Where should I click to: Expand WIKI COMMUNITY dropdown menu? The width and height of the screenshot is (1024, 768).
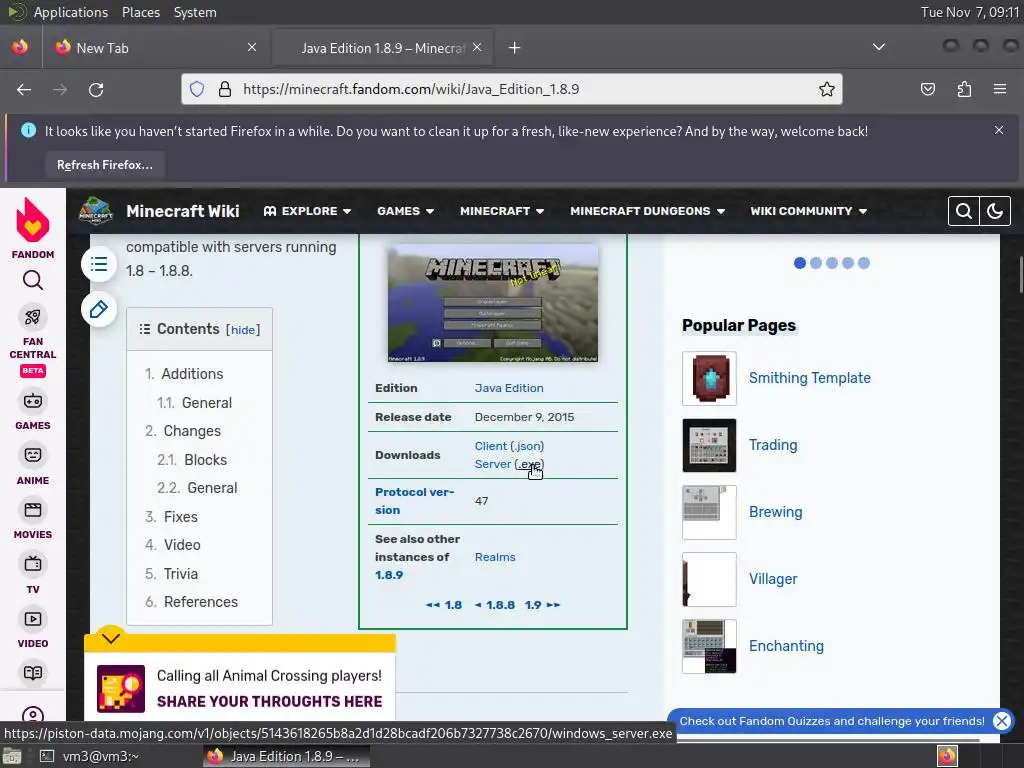808,211
